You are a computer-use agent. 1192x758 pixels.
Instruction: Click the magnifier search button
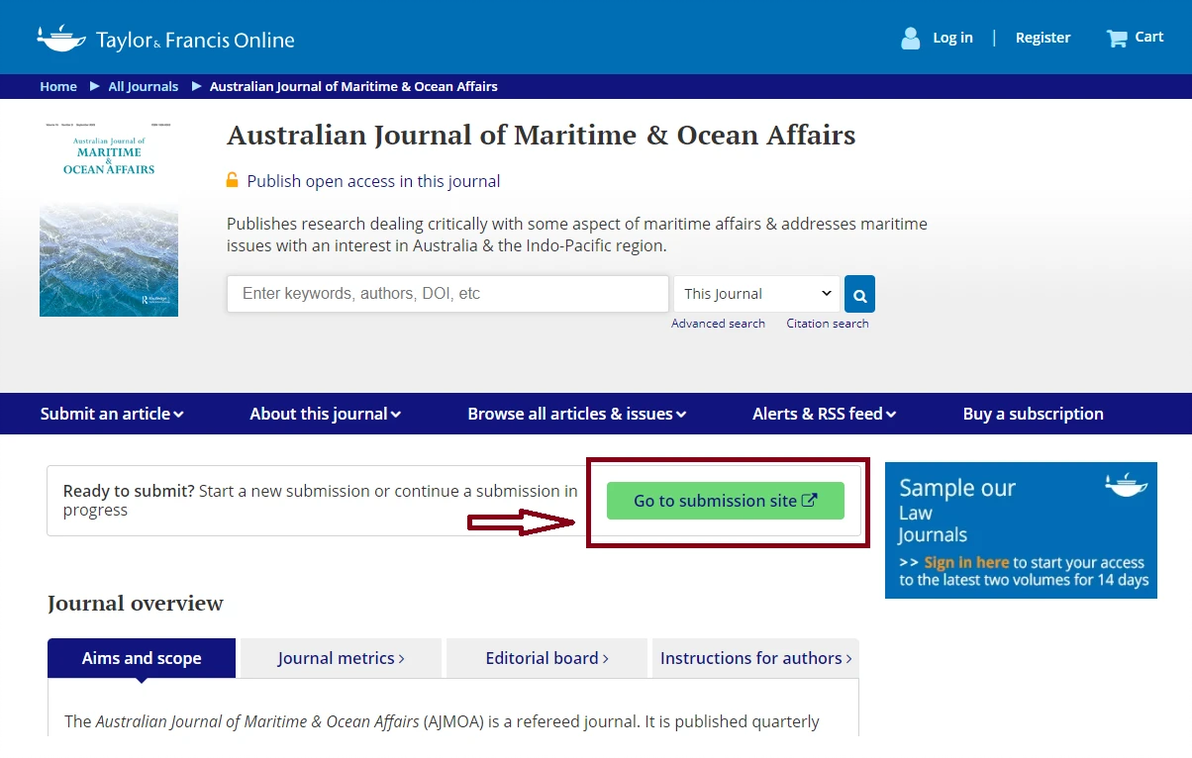pyautogui.click(x=860, y=294)
